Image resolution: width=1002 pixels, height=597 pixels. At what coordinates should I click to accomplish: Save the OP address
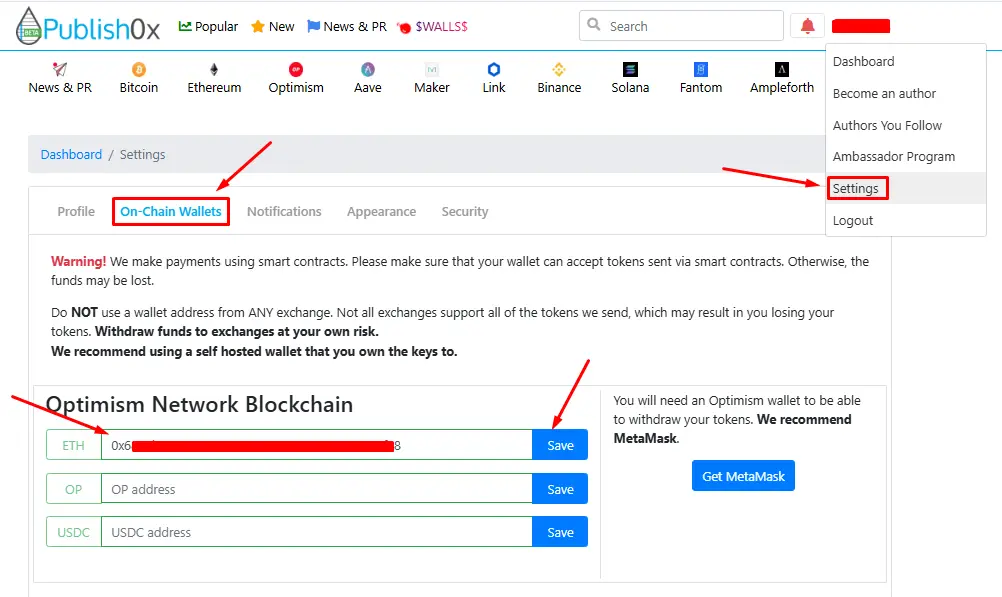pos(560,489)
